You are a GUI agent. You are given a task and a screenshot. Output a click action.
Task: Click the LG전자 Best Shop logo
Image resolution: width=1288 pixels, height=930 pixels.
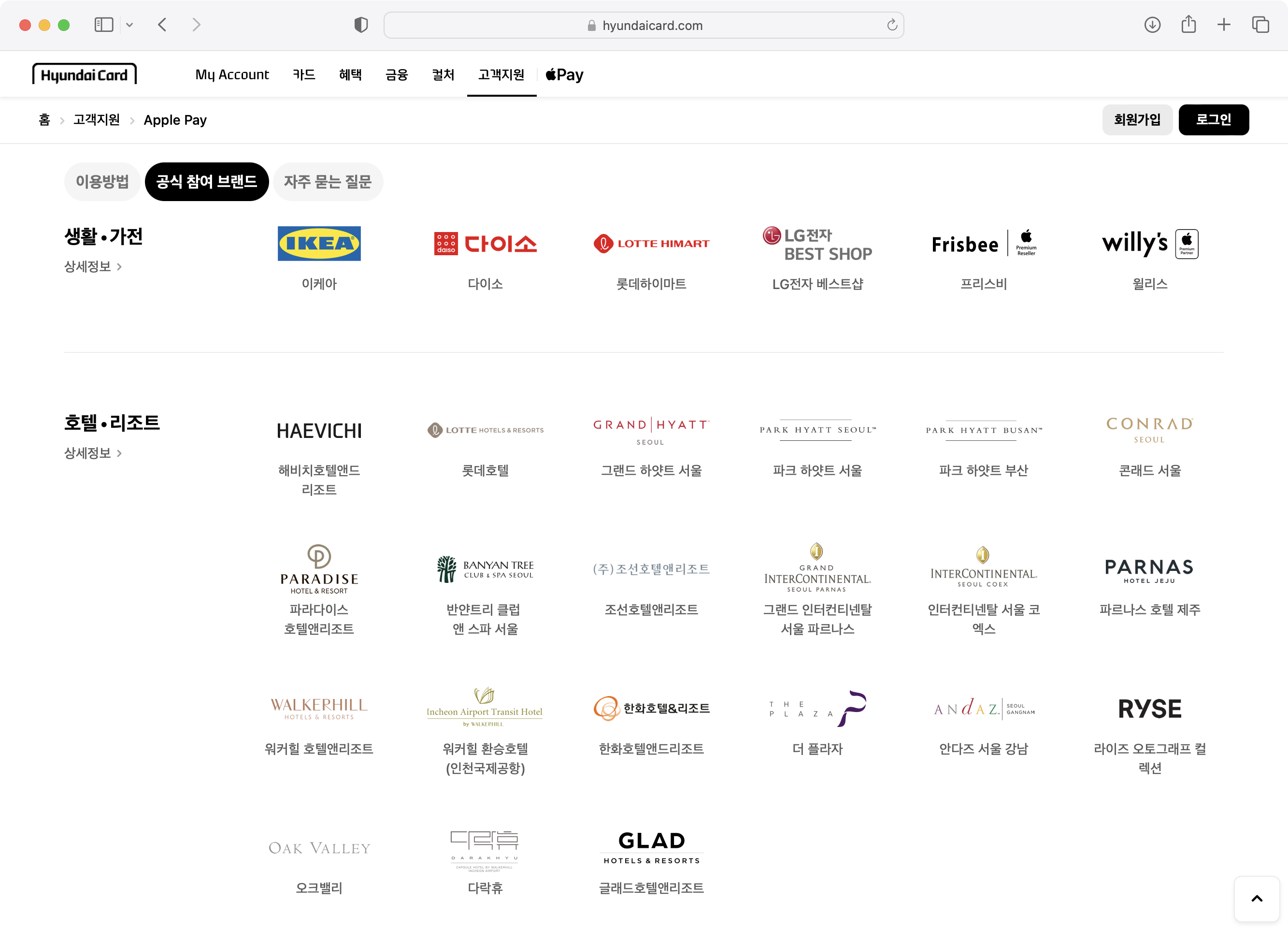click(818, 244)
